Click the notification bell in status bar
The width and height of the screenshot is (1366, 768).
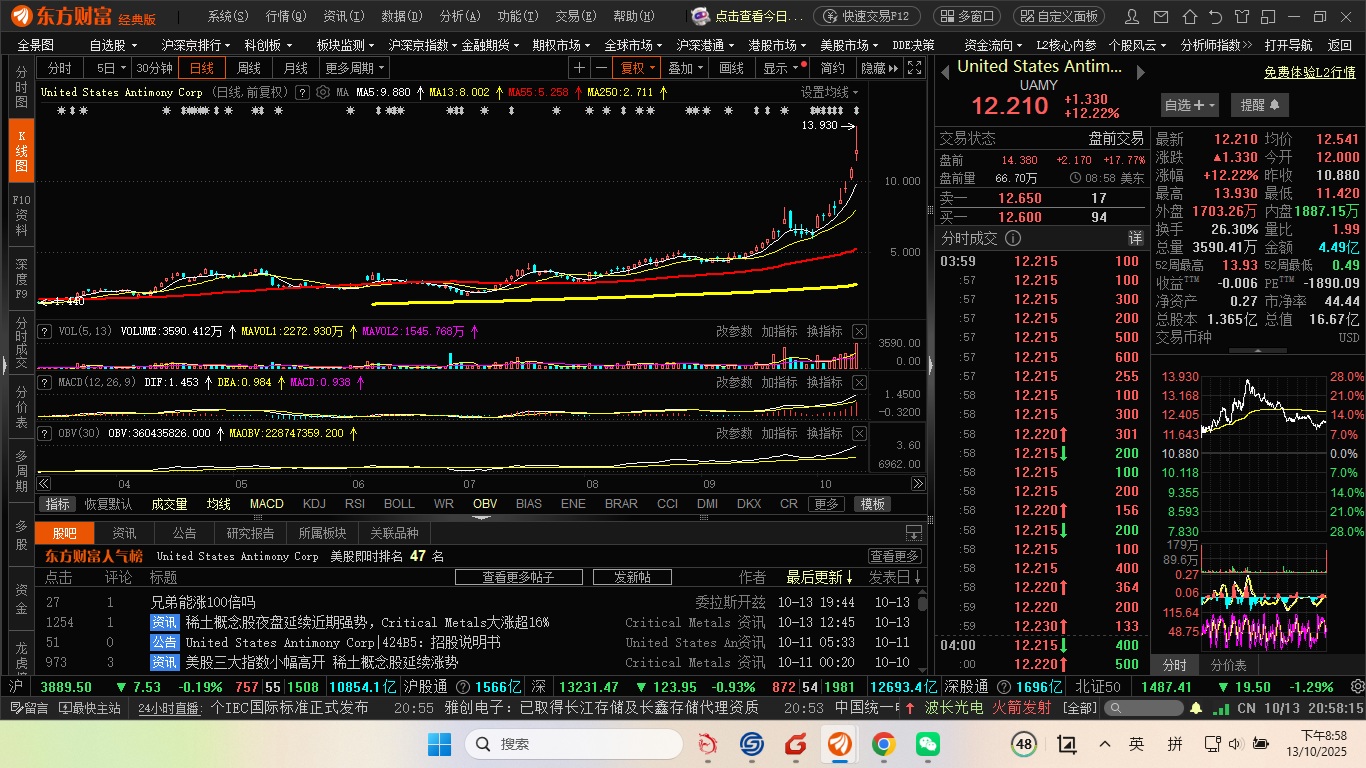1196,708
